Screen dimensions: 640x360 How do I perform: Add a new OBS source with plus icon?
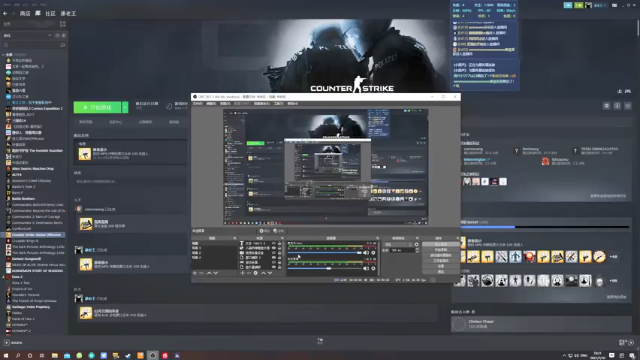[x=242, y=273]
